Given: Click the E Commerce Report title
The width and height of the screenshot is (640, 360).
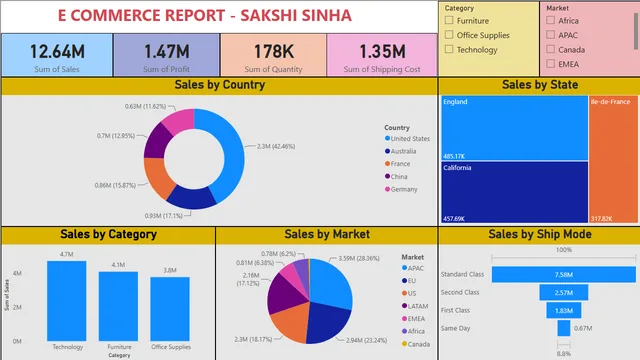Looking at the screenshot, I should click(204, 16).
